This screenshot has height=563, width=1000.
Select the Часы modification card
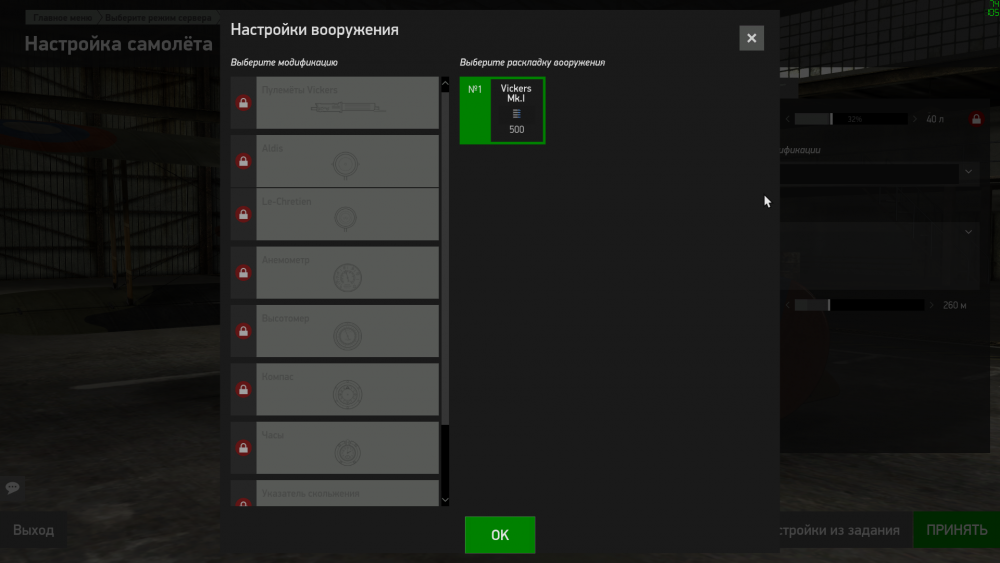coord(347,448)
